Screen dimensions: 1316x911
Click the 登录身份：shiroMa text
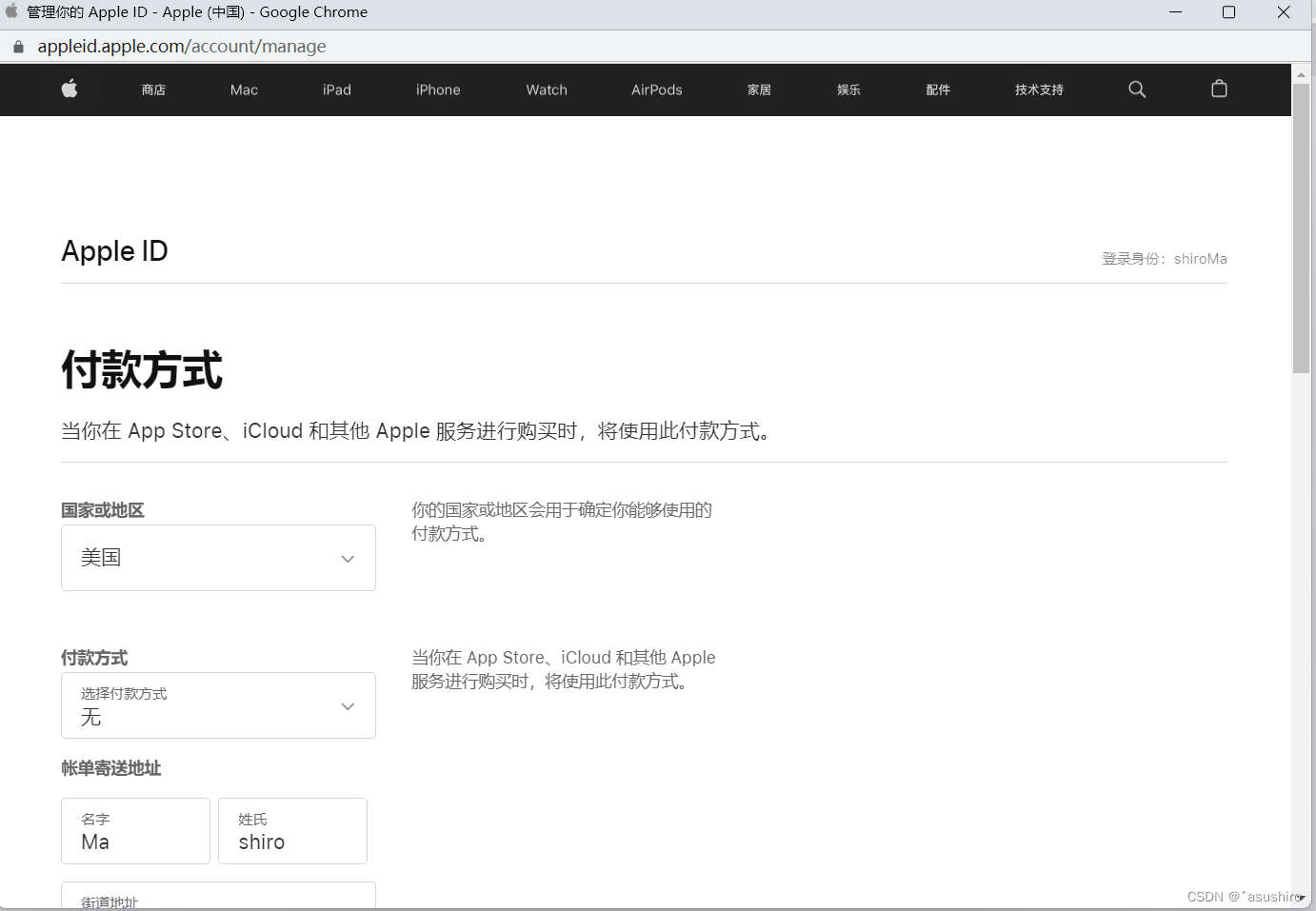point(1165,259)
